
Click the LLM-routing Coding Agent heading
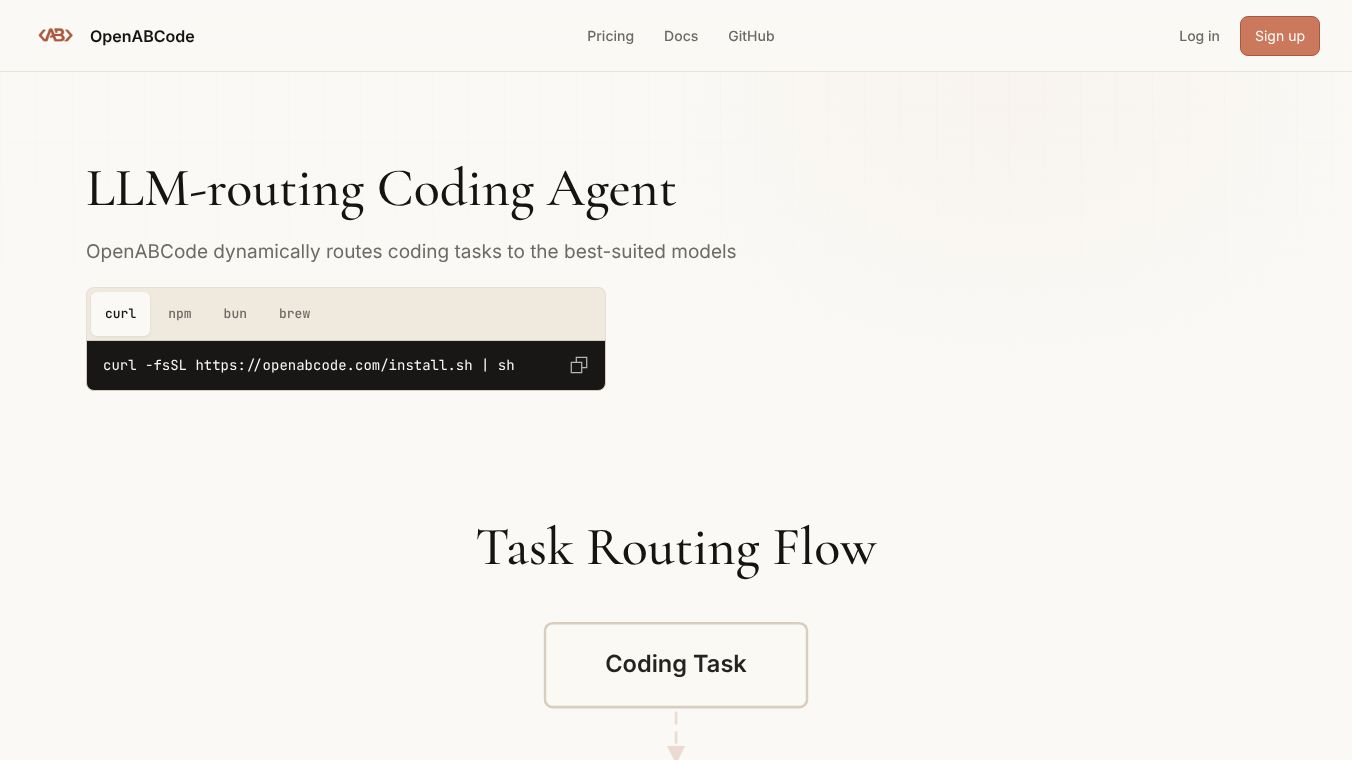[x=381, y=190]
